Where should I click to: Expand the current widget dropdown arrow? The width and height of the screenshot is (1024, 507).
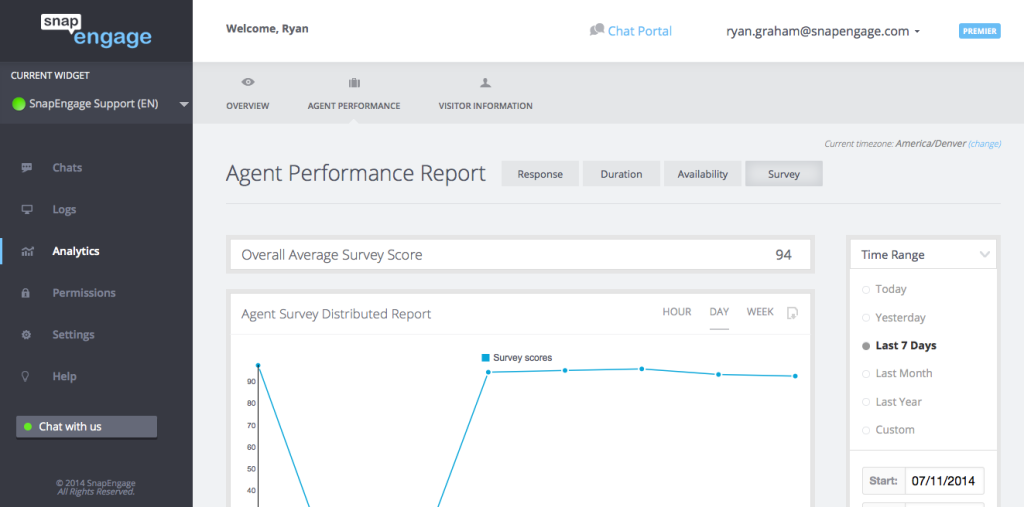[184, 105]
